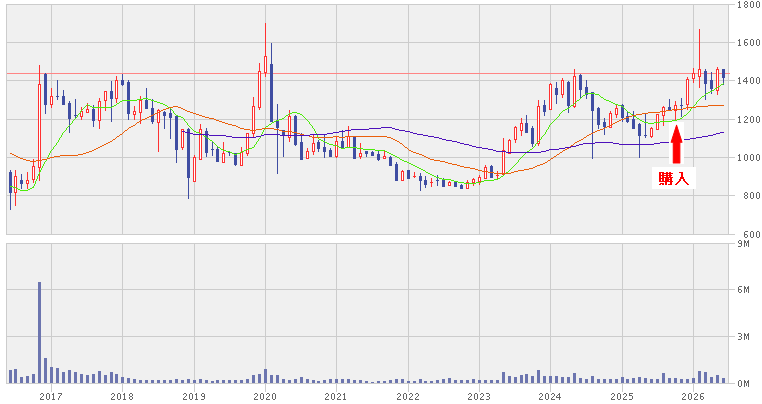This screenshot has width=762, height=404.
Task: Click the 1800 price axis label
Action: [748, 5]
